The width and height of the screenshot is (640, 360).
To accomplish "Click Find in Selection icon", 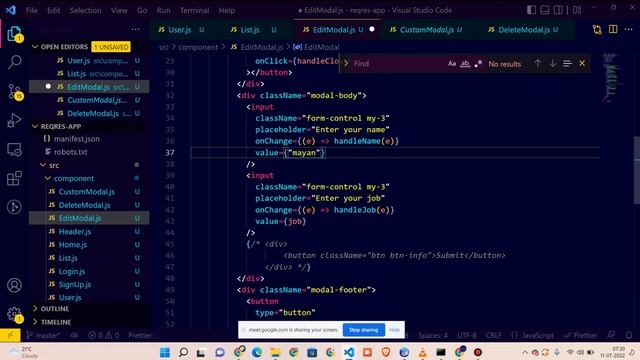I will coord(567,64).
